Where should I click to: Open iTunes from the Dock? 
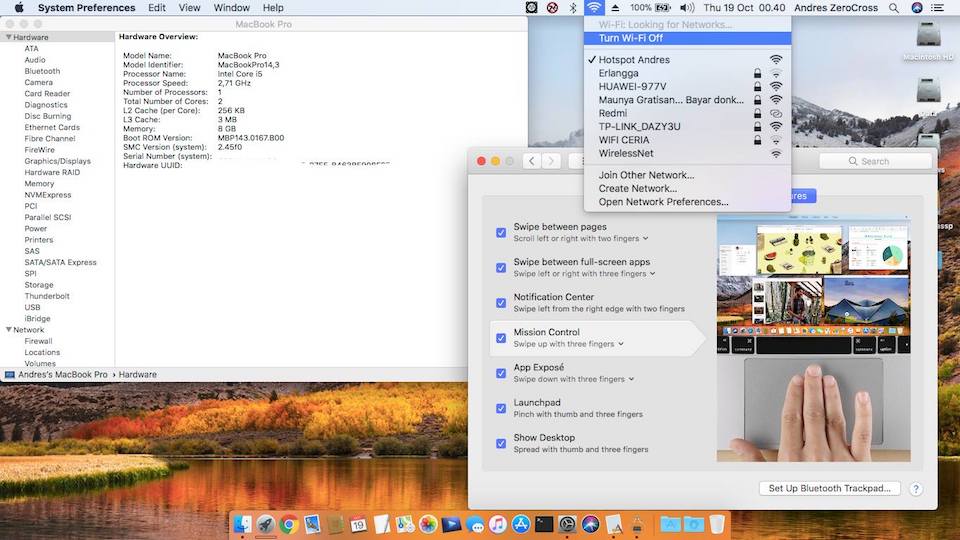coord(498,524)
